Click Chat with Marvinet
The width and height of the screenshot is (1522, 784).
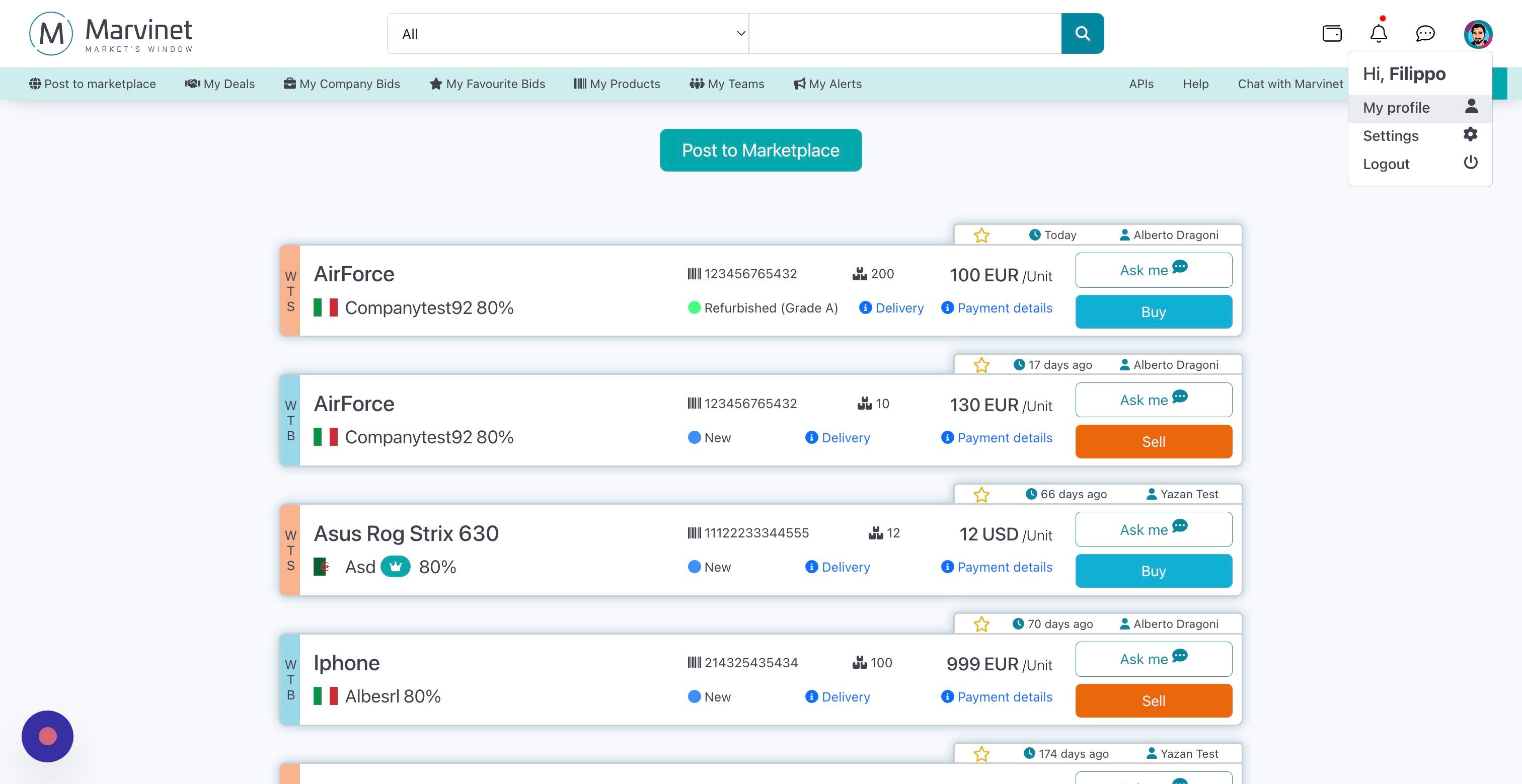click(x=1290, y=84)
